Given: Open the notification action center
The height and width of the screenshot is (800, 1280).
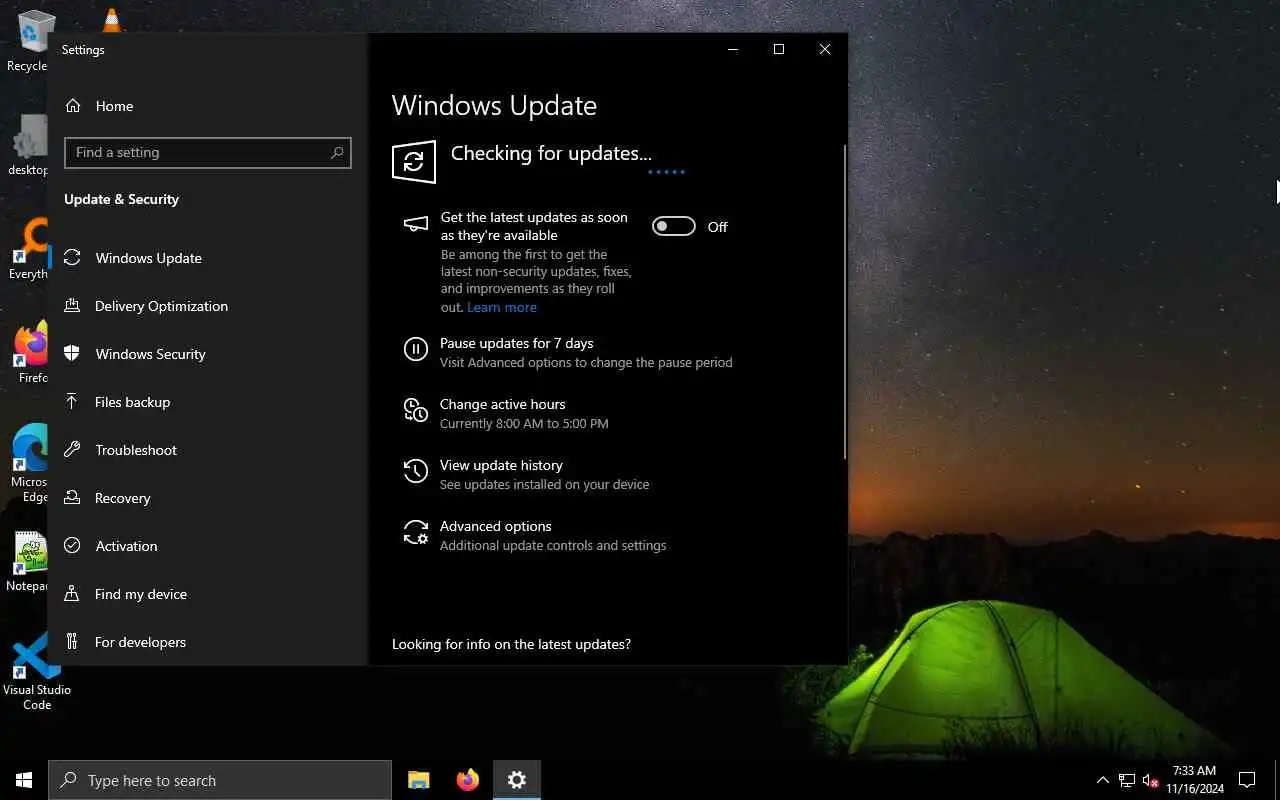Looking at the screenshot, I should [x=1247, y=780].
